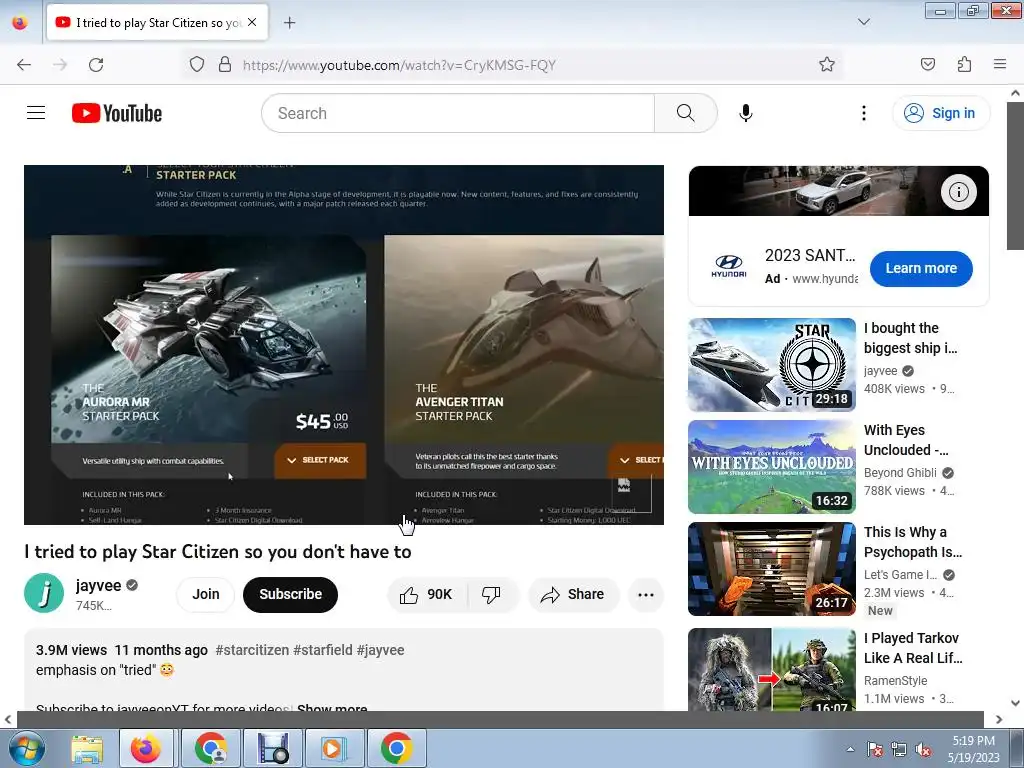Like the video with thumbs up
This screenshot has width=1024, height=768.
click(427, 594)
